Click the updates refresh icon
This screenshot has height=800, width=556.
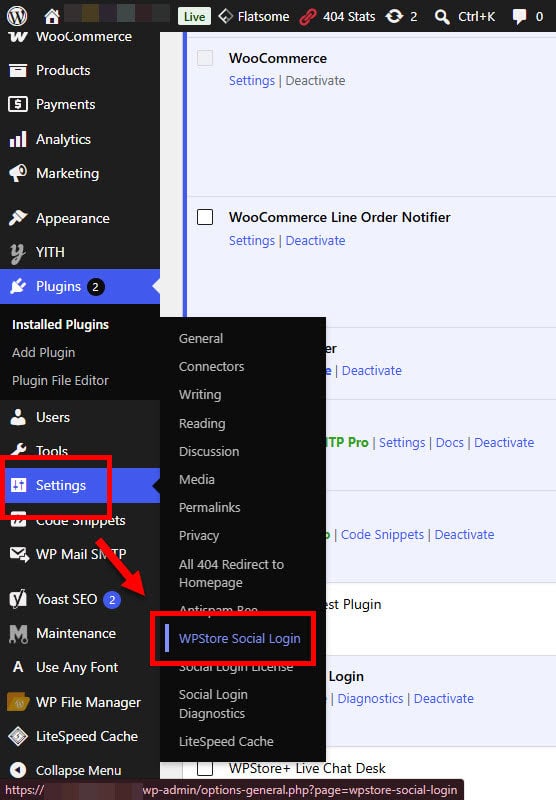[394, 16]
